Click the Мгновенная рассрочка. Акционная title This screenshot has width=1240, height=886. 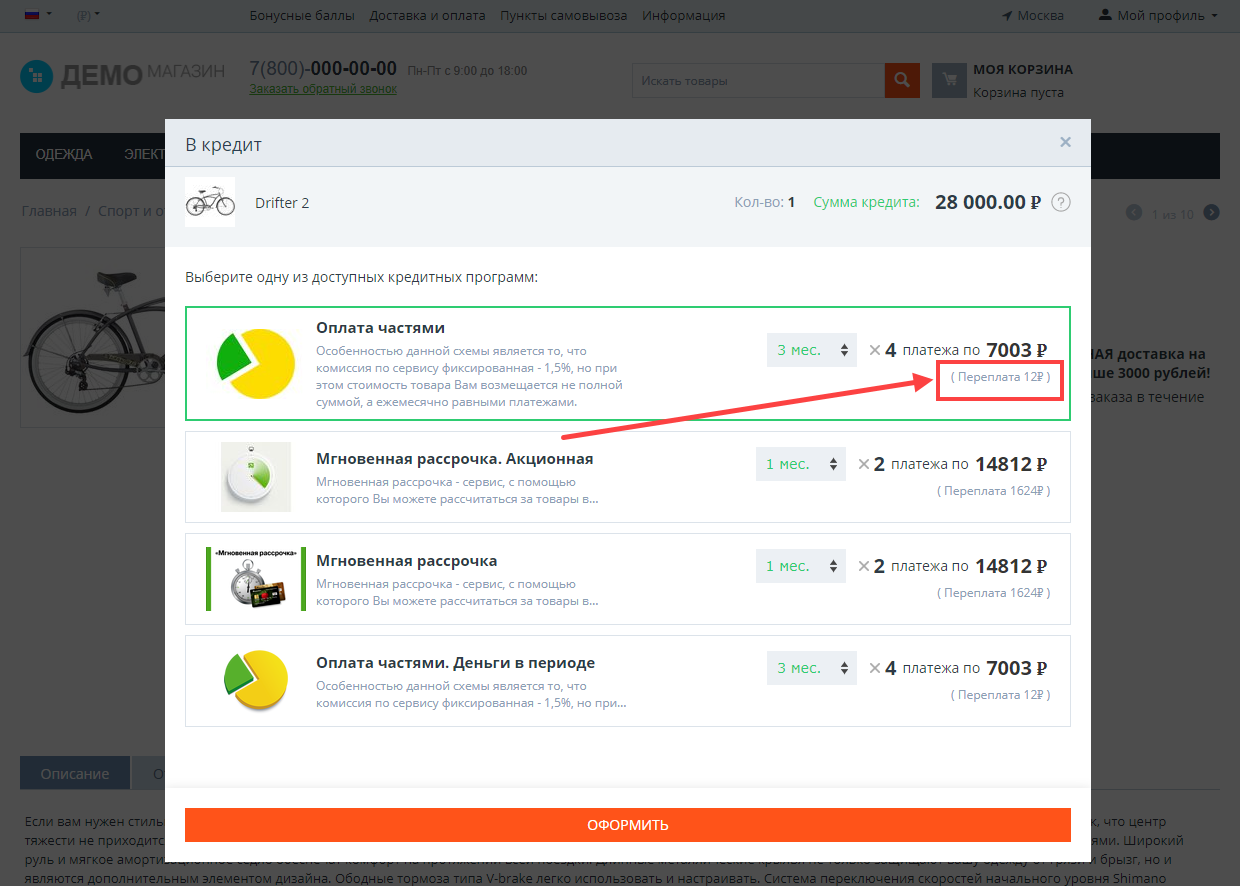(x=455, y=459)
